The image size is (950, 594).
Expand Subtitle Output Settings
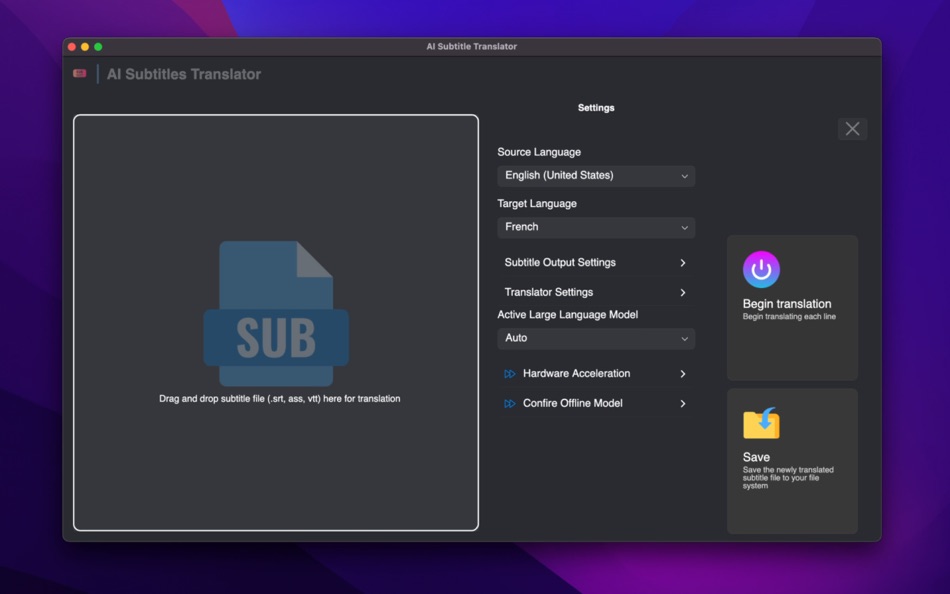pyautogui.click(x=595, y=262)
